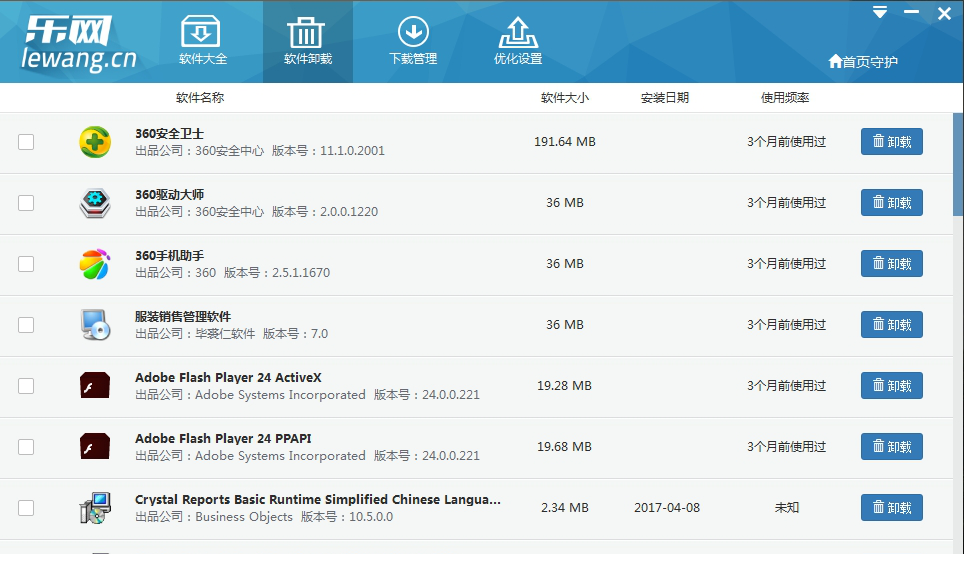Check the box for 360安全卫士
The image size is (964, 576).
pos(26,142)
